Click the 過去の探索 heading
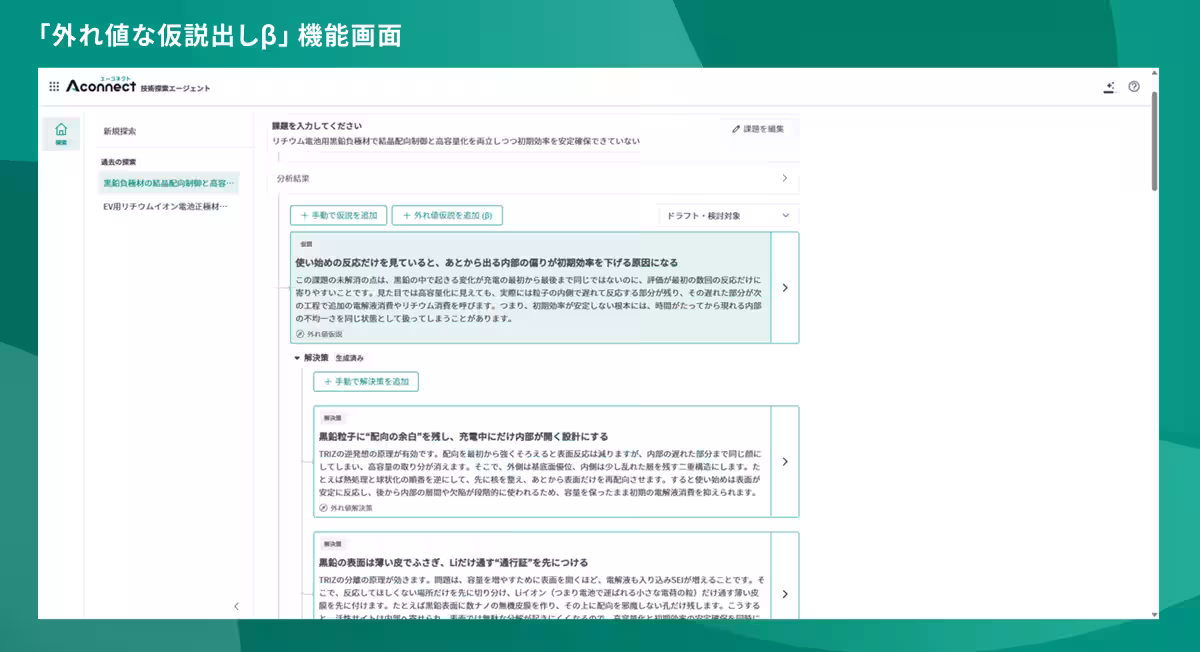 [118, 162]
